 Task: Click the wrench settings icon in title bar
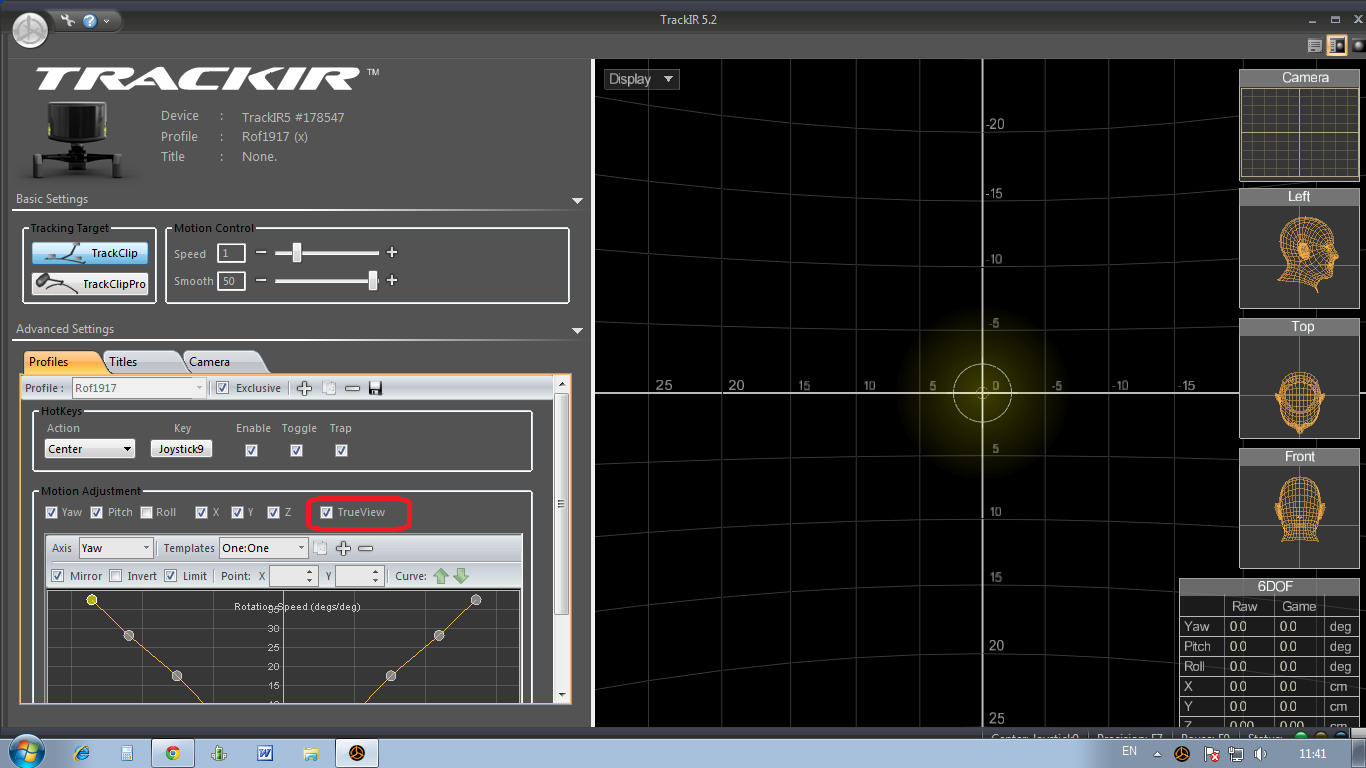pyautogui.click(x=68, y=20)
